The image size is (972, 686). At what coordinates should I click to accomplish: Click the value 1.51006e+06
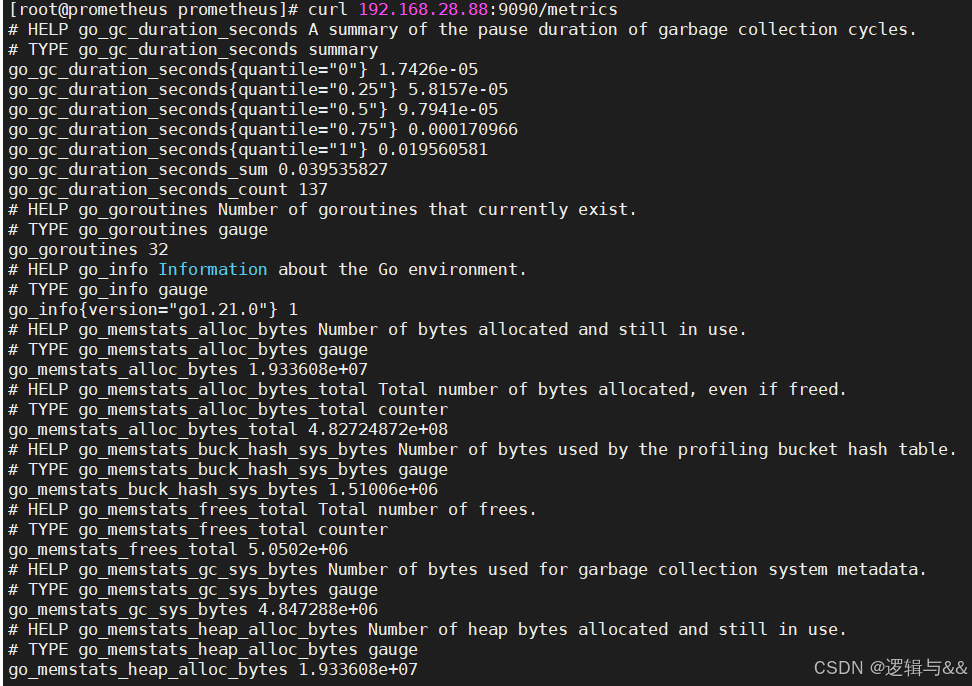point(383,490)
